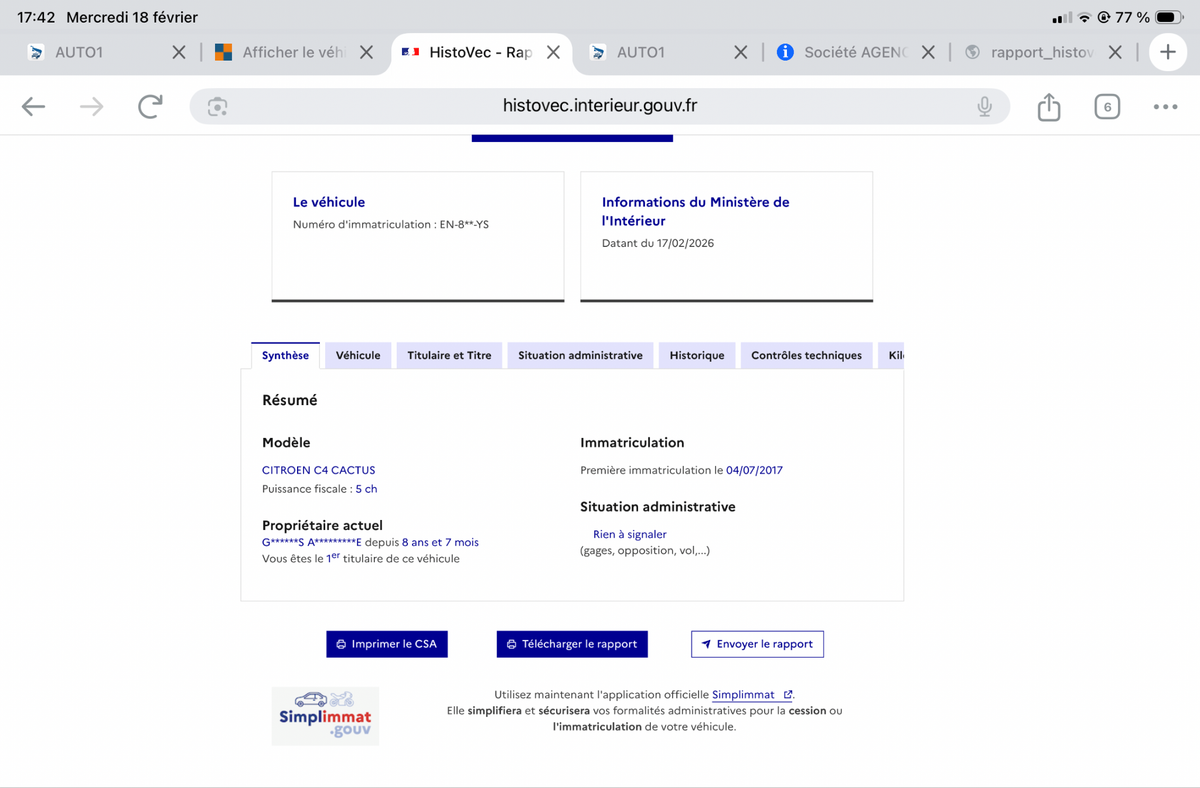Open Google Lens camera search in address bar
Screen dimensions: 1200x788
click(218, 106)
